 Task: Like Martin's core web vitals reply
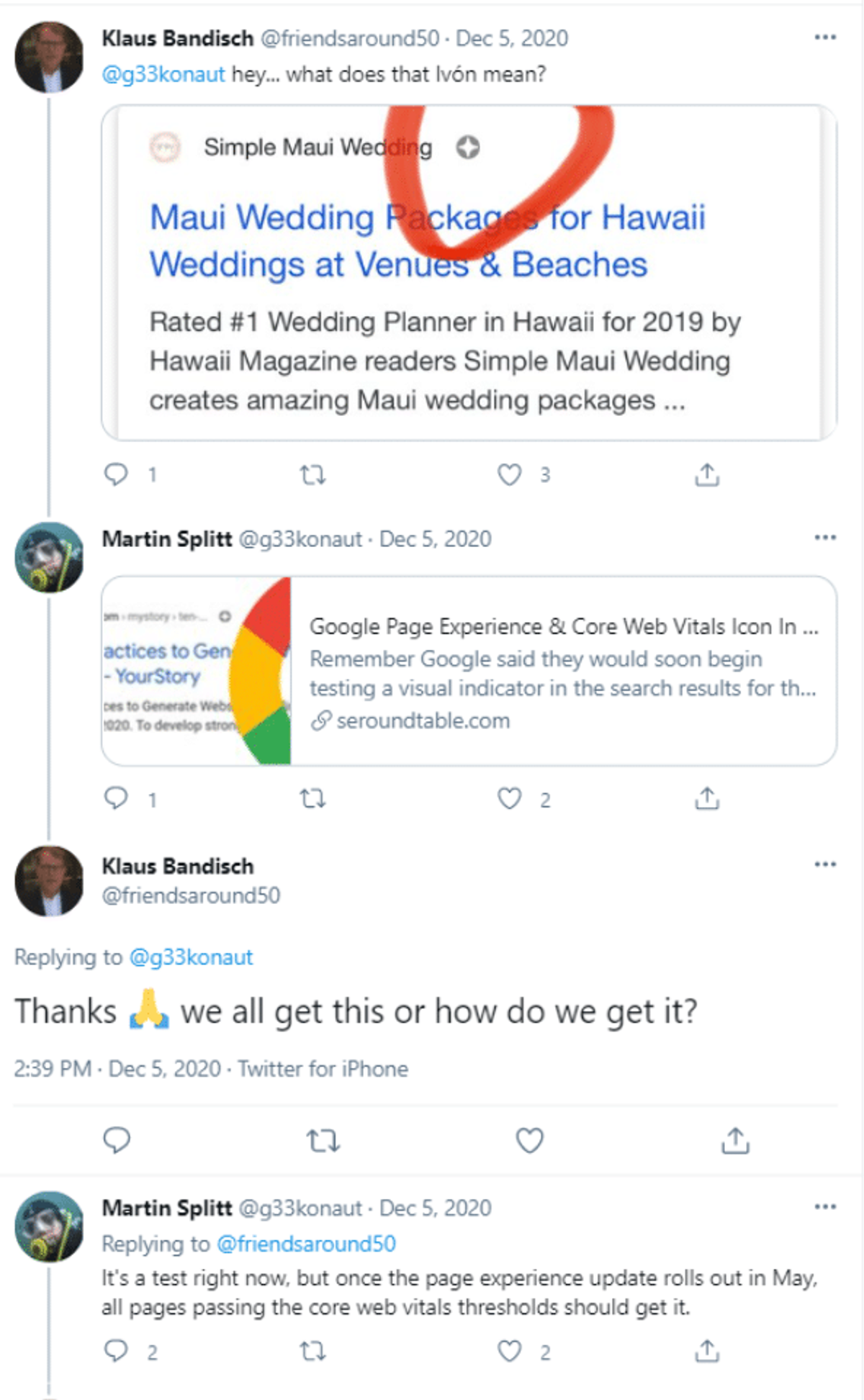coord(510,1351)
